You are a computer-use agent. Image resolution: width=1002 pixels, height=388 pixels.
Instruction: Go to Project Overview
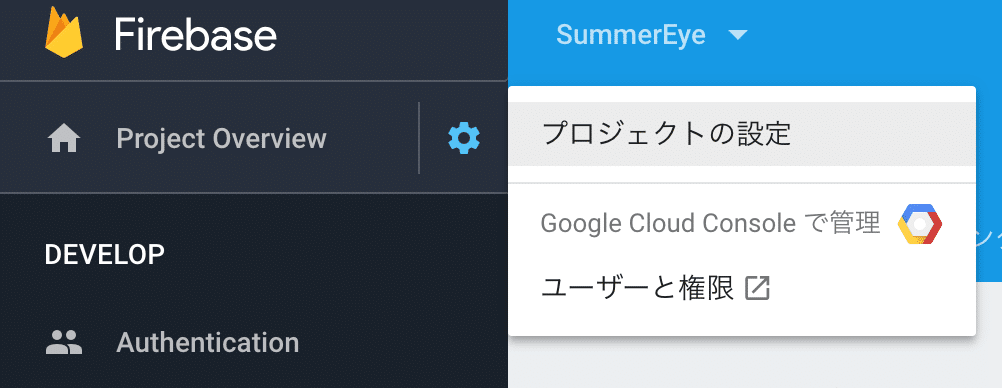pyautogui.click(x=221, y=139)
